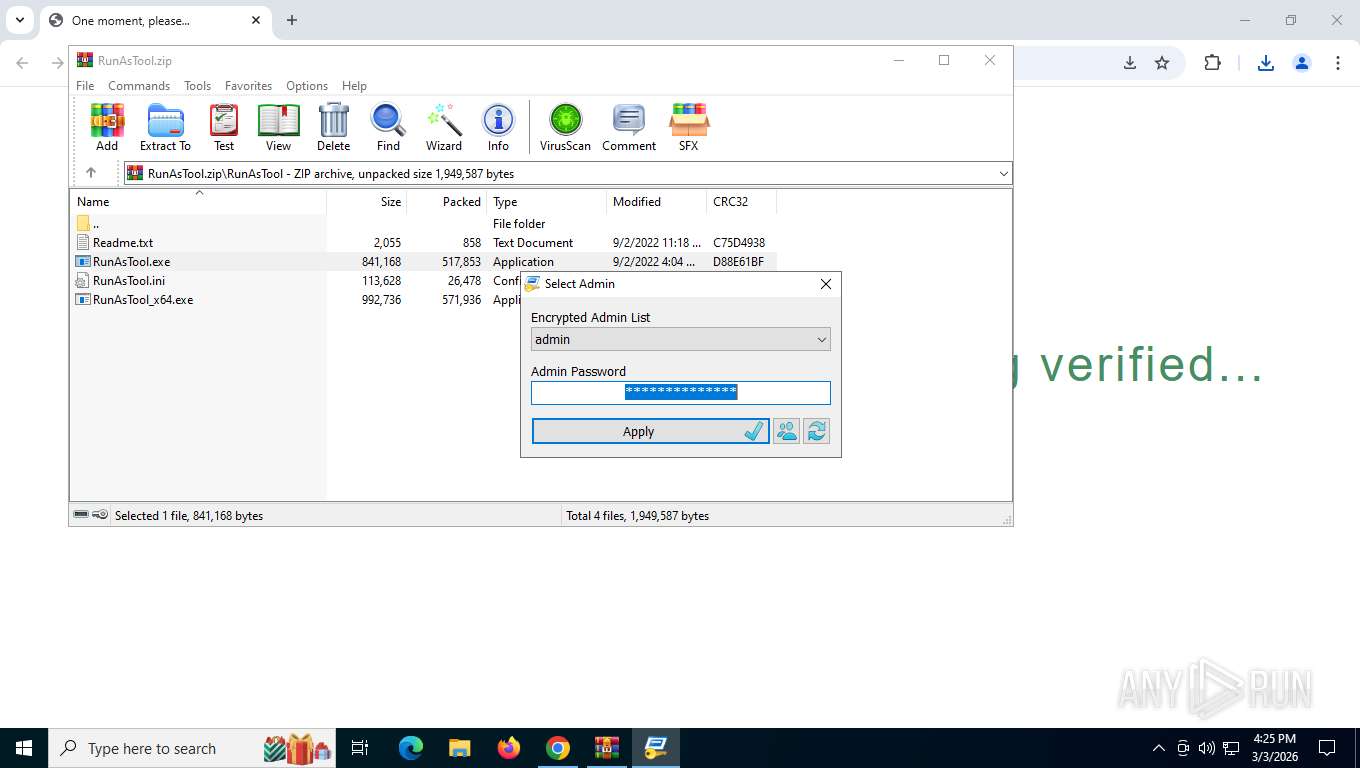Viewport: 1360px width, 768px height.
Task: Launch Microsoft Edge from the taskbar
Action: (411, 748)
